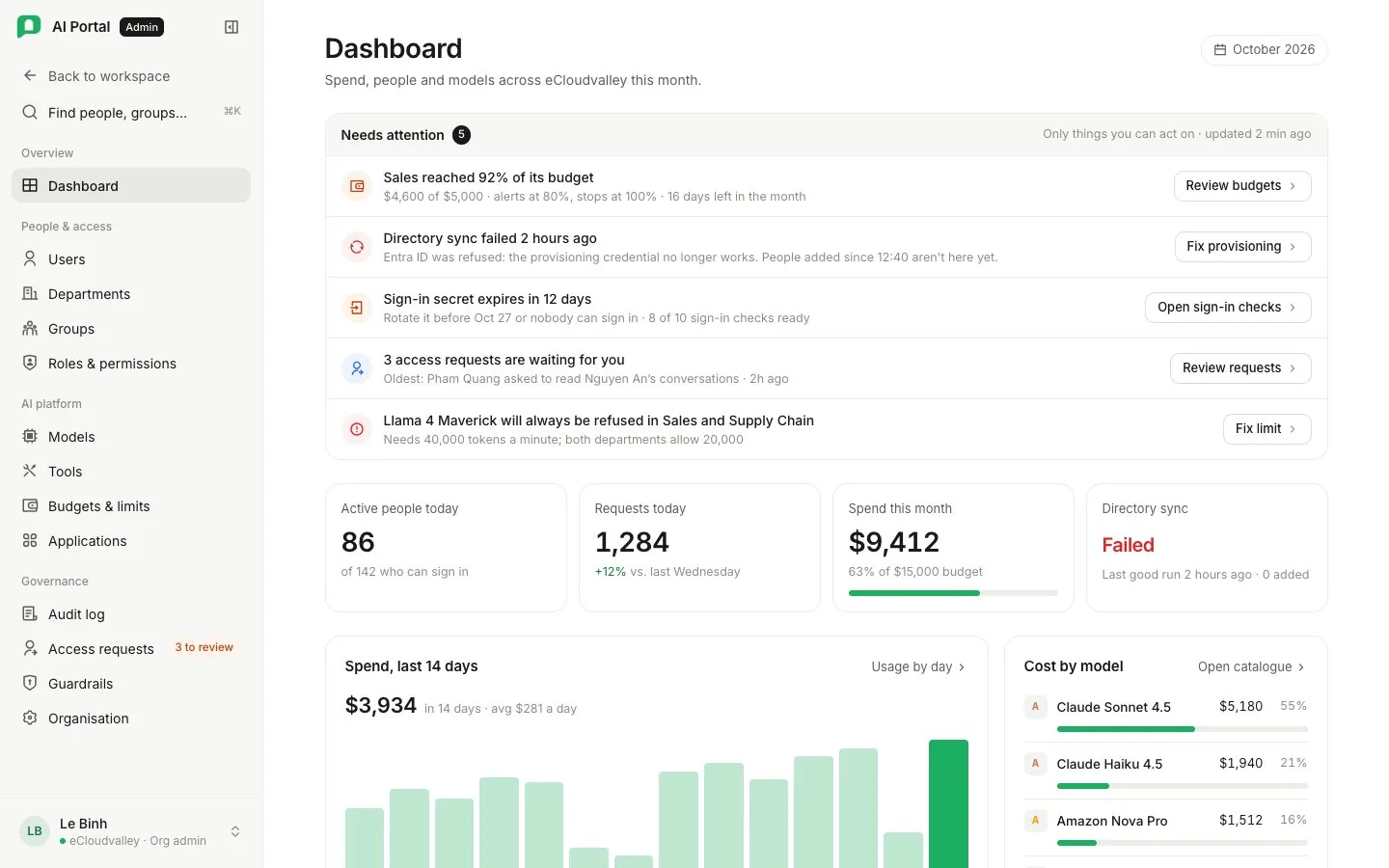Click the Back to workspace arrow

30,76
